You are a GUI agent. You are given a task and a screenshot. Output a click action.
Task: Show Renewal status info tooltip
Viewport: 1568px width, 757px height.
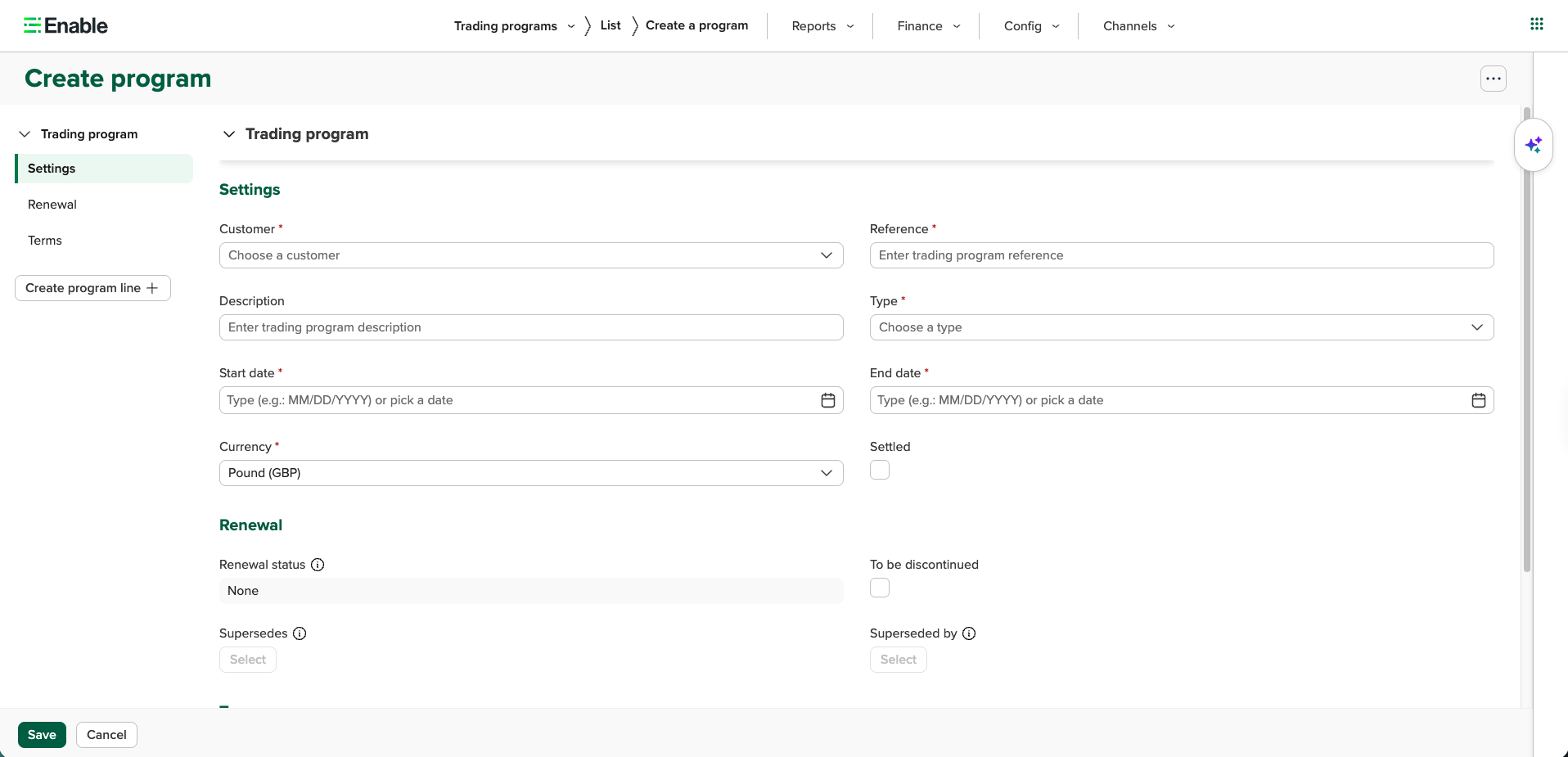click(318, 565)
